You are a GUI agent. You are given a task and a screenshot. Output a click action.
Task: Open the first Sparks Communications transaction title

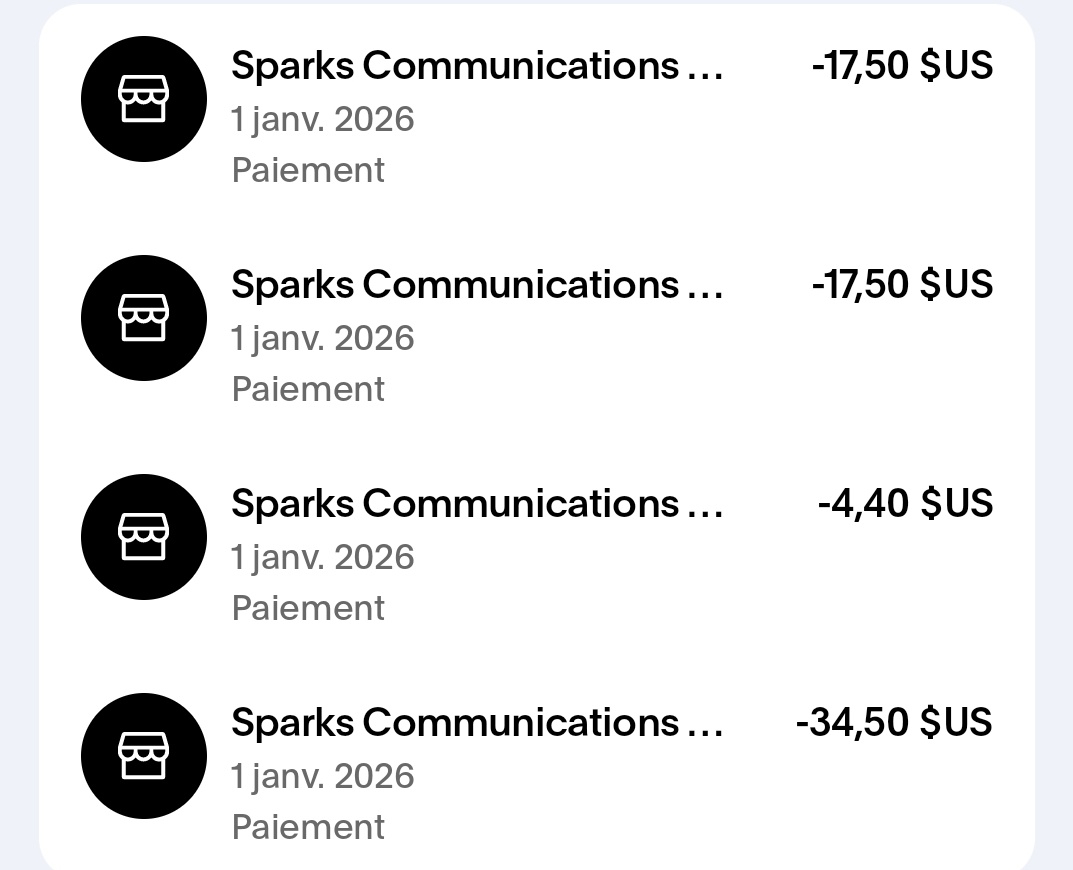[476, 66]
